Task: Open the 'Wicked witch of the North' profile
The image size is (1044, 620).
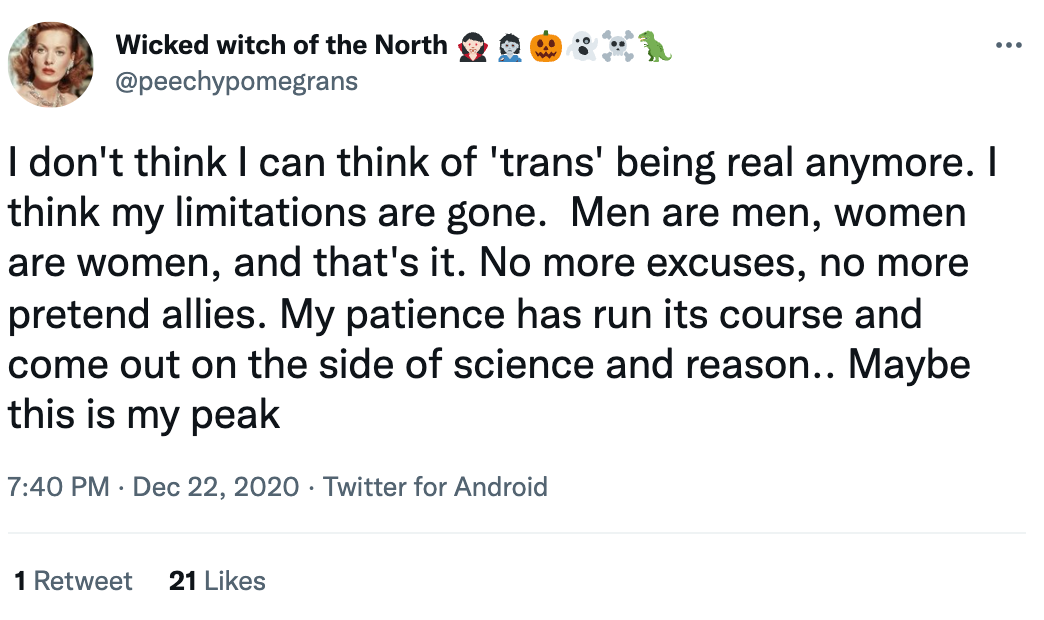Action: pos(282,45)
